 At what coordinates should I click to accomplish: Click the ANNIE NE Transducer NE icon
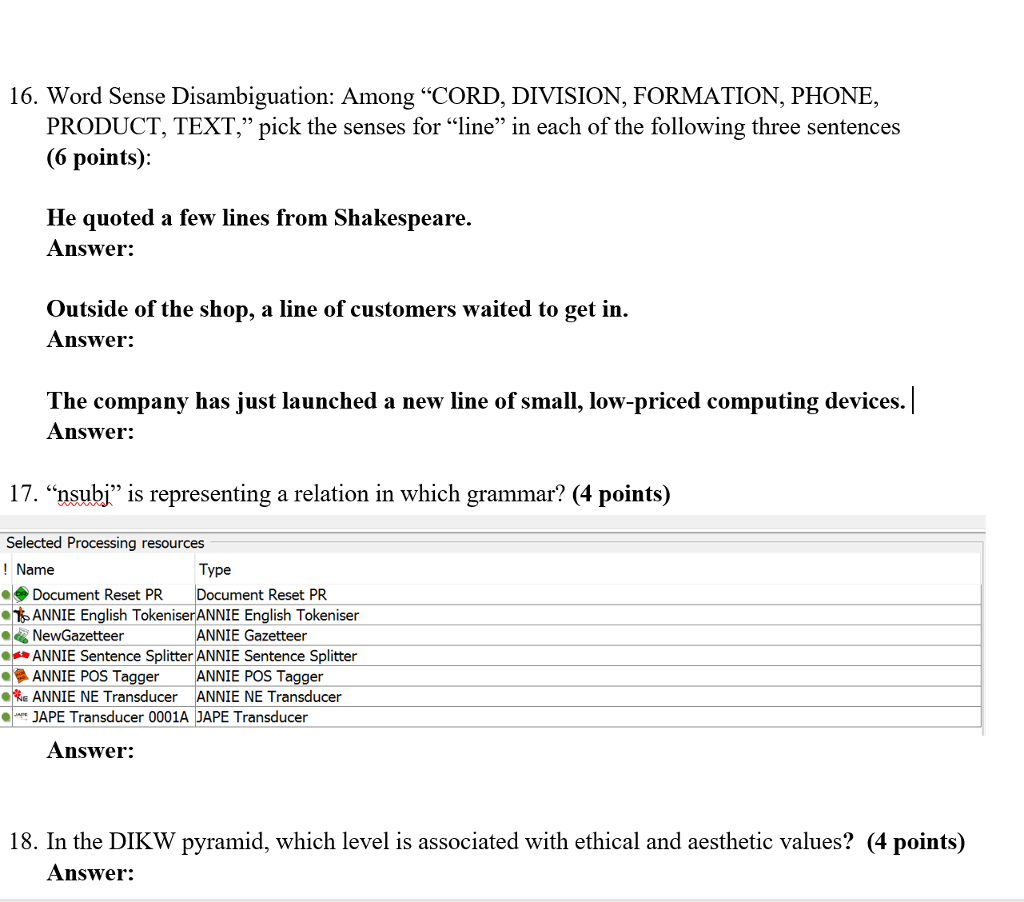[x=22, y=696]
